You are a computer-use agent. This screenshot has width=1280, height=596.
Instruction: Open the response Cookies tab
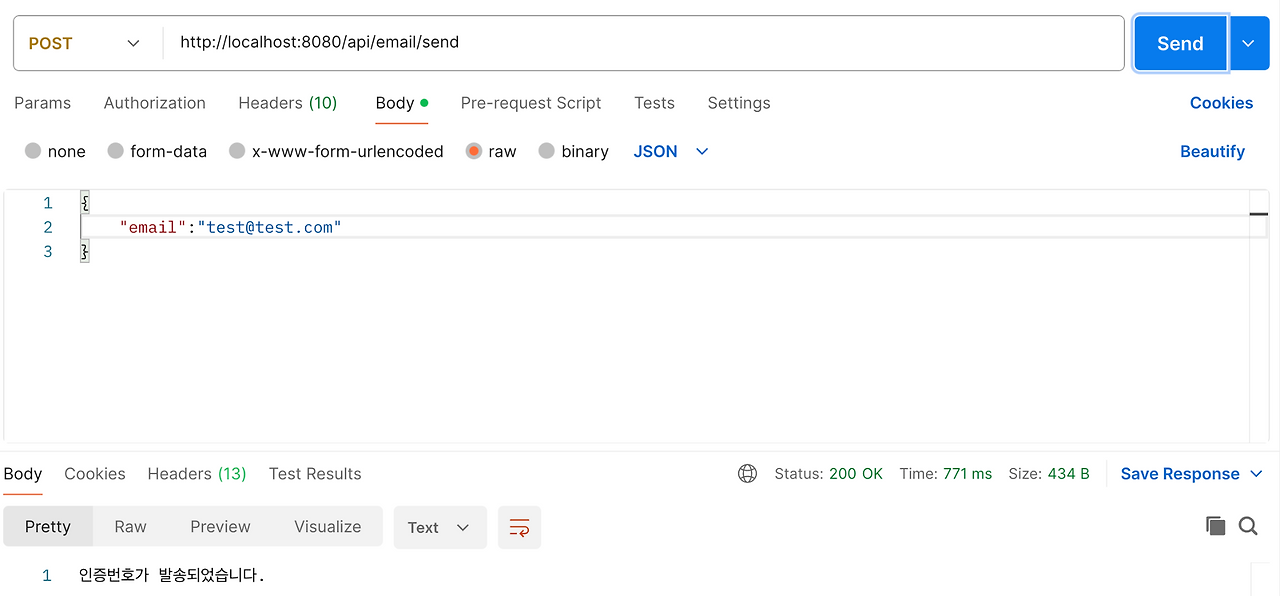click(x=95, y=474)
